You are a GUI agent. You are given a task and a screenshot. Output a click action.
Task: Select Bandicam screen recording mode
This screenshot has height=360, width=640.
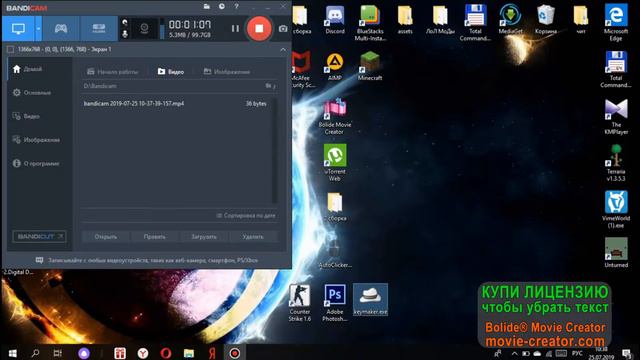[18, 29]
